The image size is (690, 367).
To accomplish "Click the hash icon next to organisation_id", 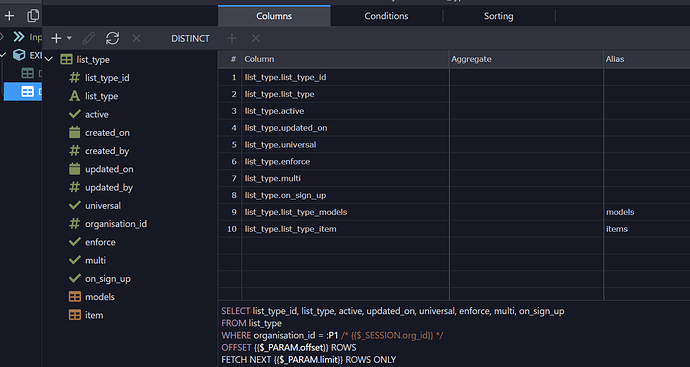I will coord(75,224).
